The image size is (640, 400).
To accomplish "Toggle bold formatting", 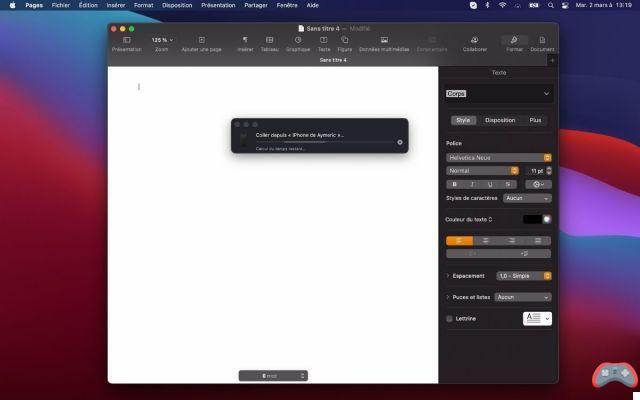I will [455, 184].
